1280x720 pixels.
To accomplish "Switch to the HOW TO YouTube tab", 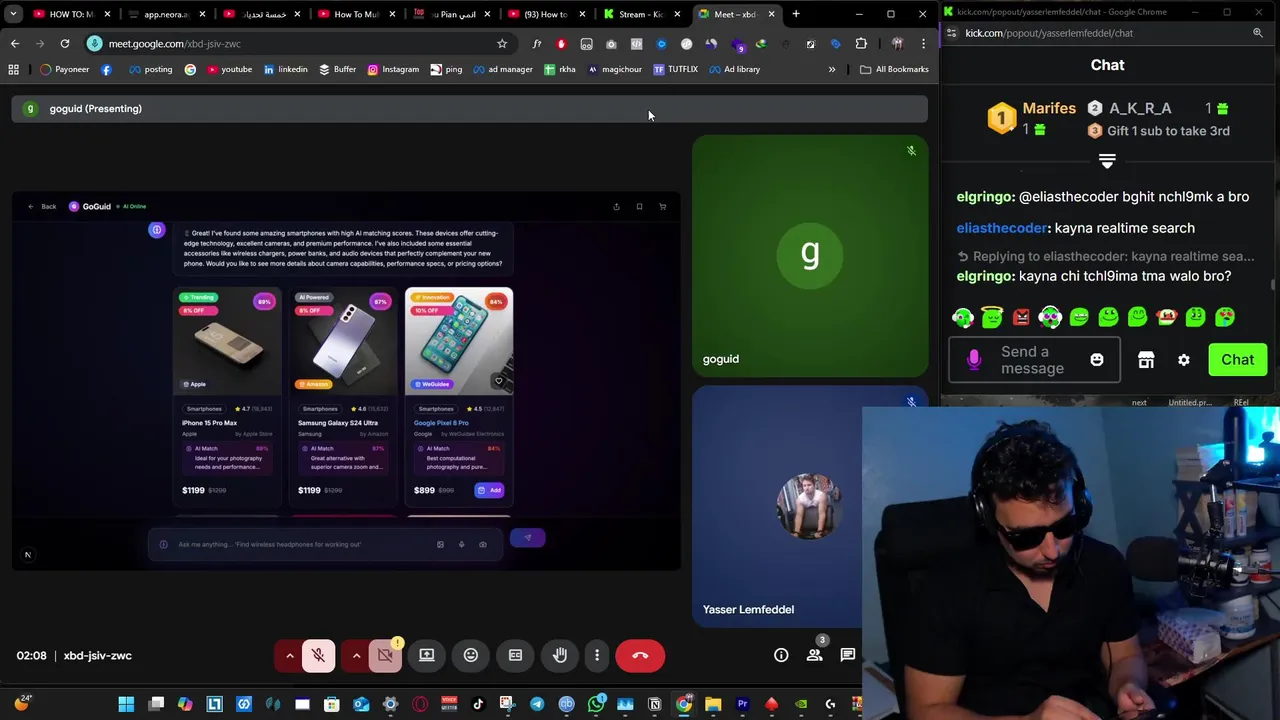I will click(x=70, y=14).
